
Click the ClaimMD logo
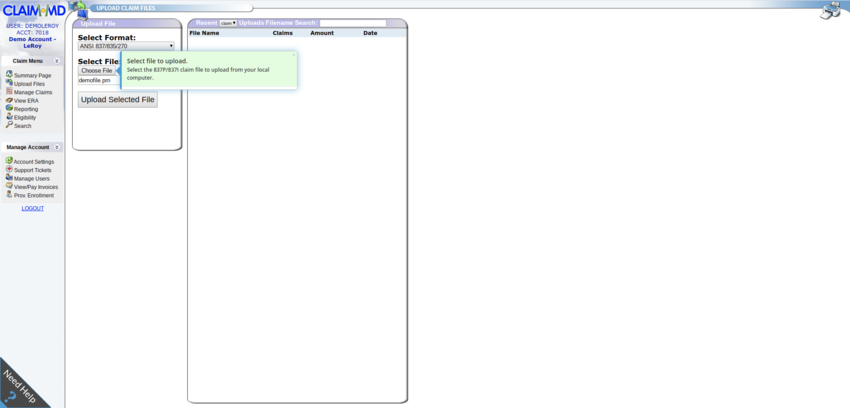click(x=33, y=10)
